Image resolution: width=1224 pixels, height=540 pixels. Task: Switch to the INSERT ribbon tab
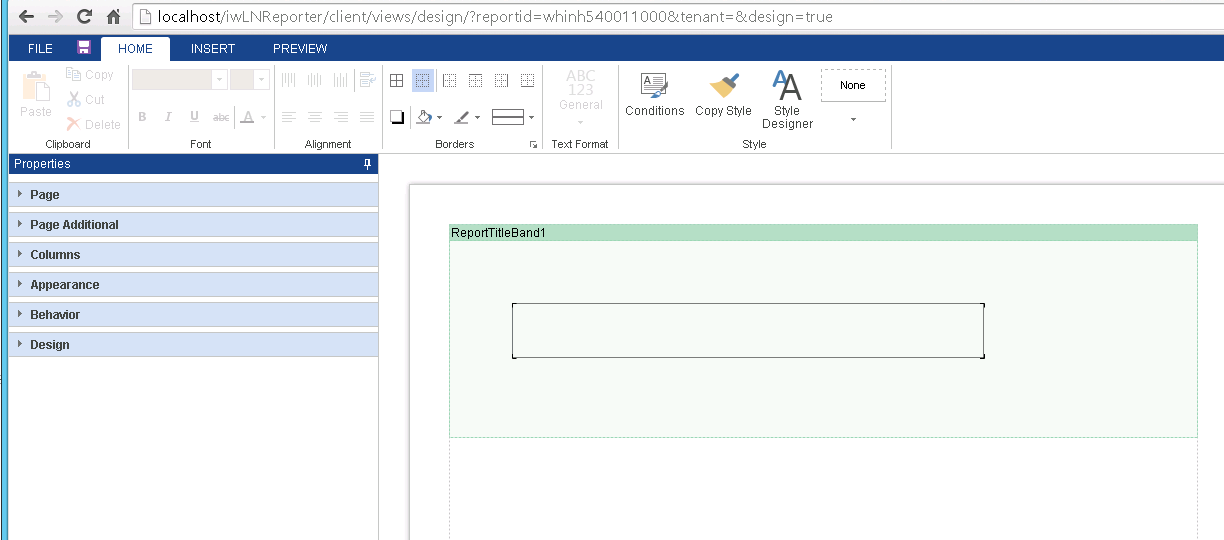(213, 49)
